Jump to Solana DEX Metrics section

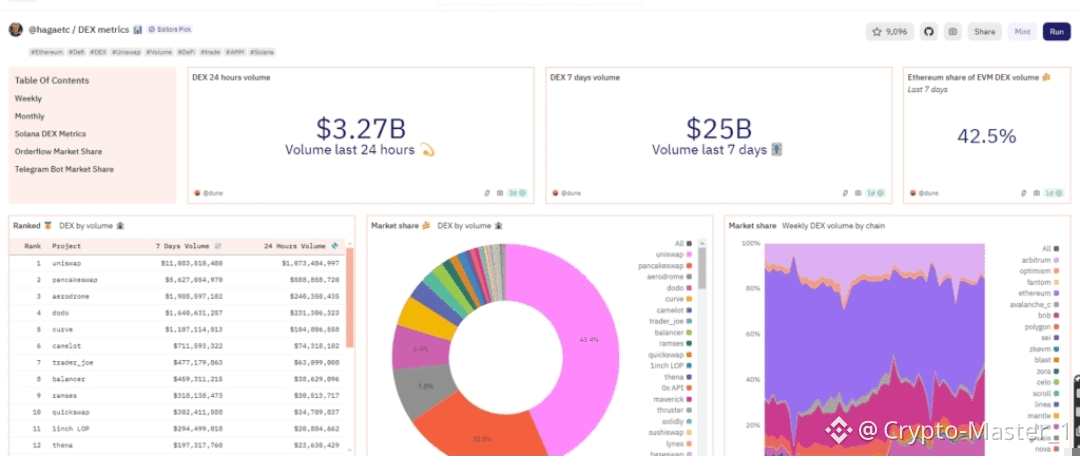[x=50, y=134]
